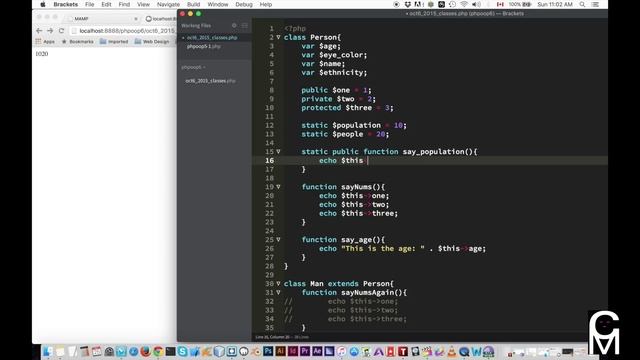
Task: Click the Canadian flag input source icon
Action: tap(500, 4)
